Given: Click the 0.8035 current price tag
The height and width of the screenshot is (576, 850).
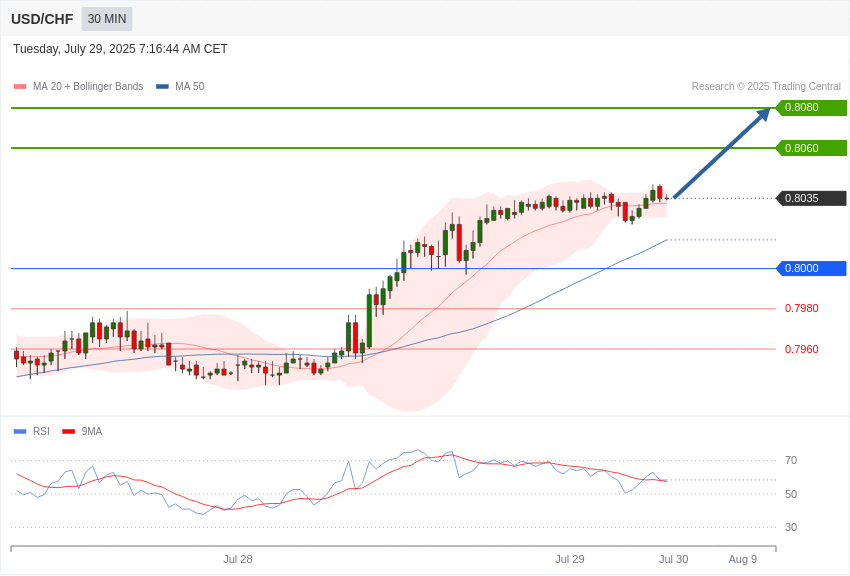Looking at the screenshot, I should coord(811,198).
